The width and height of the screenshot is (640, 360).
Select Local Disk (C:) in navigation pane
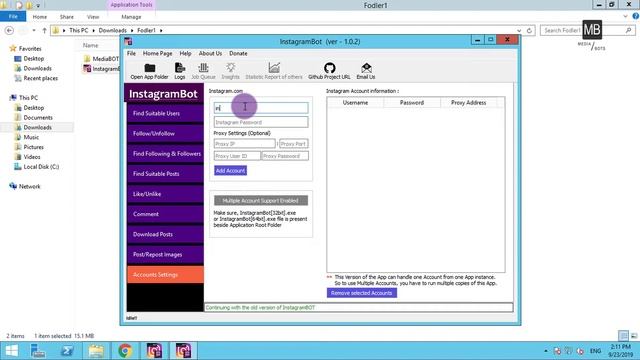(x=41, y=167)
